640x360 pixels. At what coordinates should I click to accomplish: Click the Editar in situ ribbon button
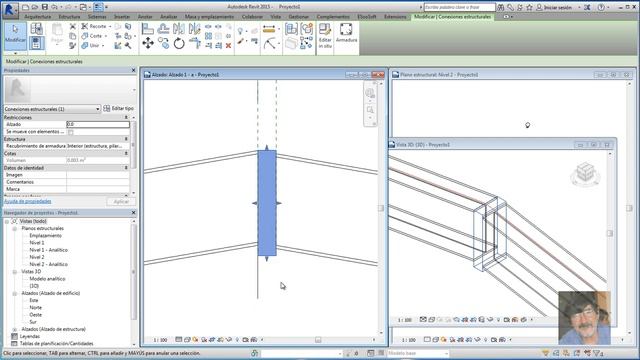click(325, 36)
